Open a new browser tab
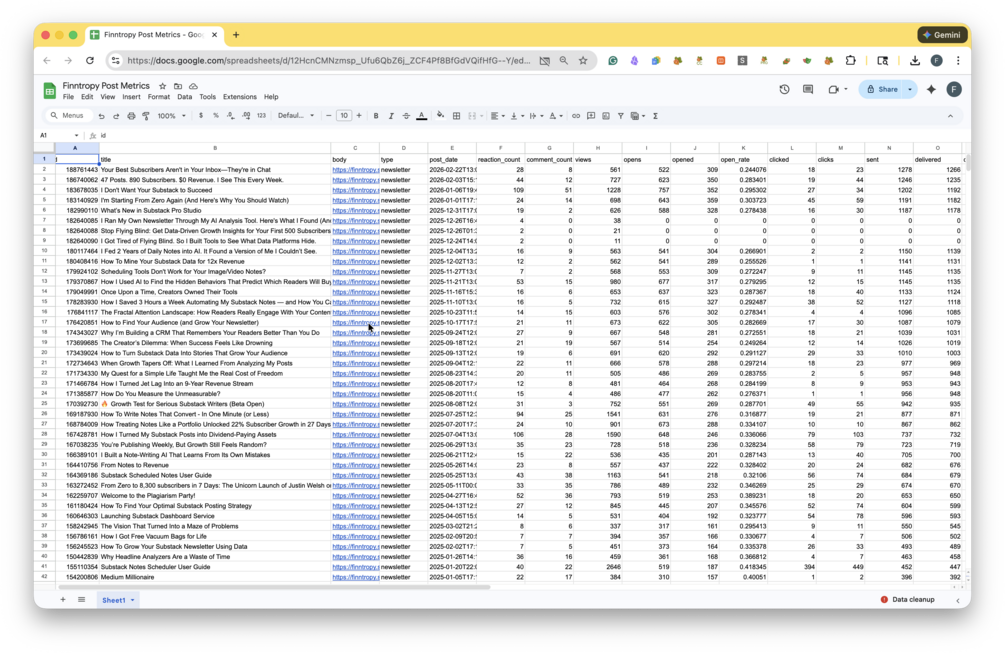The height and width of the screenshot is (653, 1005). [x=236, y=35]
